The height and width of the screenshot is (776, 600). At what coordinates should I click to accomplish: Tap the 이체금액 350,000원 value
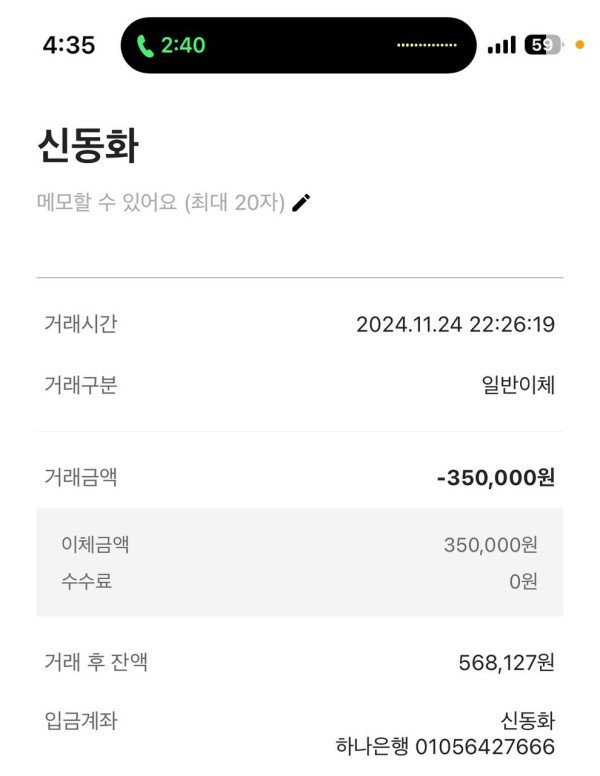click(491, 545)
